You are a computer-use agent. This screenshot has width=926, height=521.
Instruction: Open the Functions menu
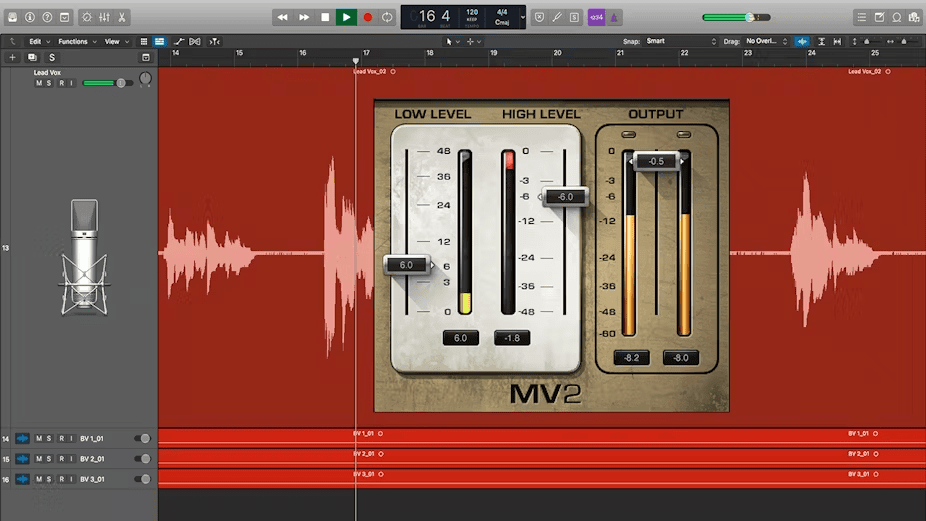coord(75,41)
